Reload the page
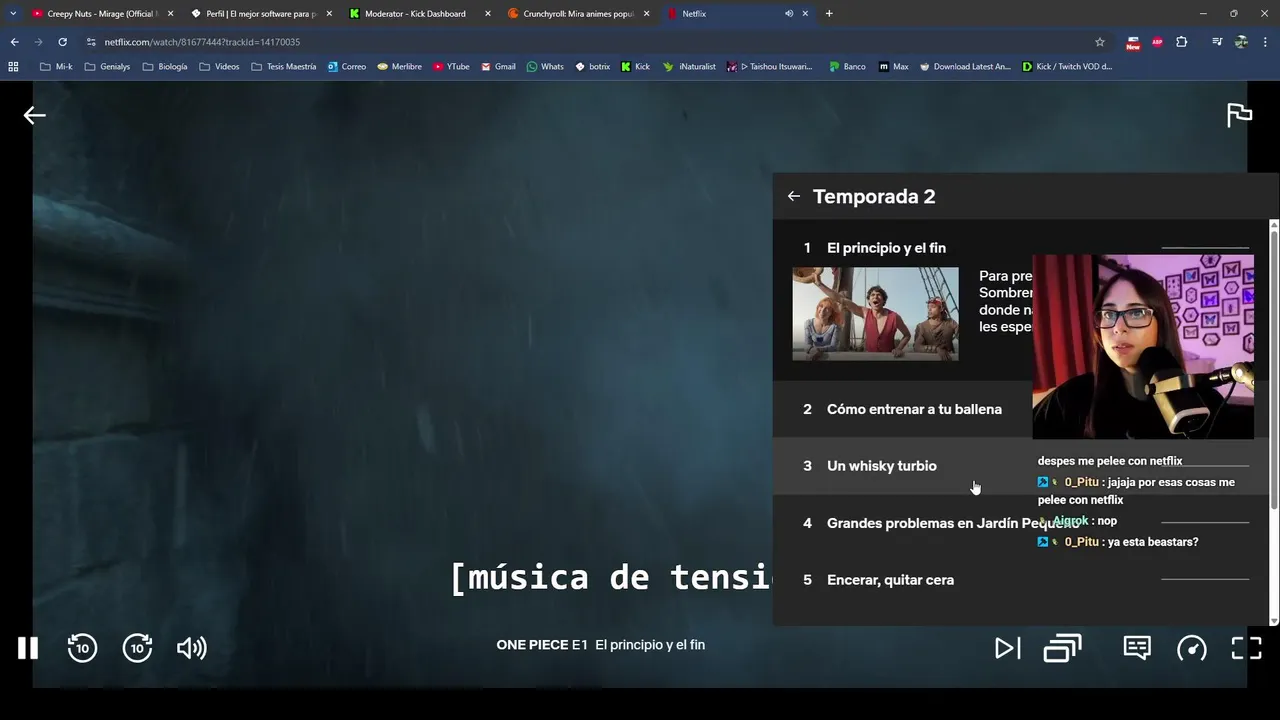 (x=62, y=42)
